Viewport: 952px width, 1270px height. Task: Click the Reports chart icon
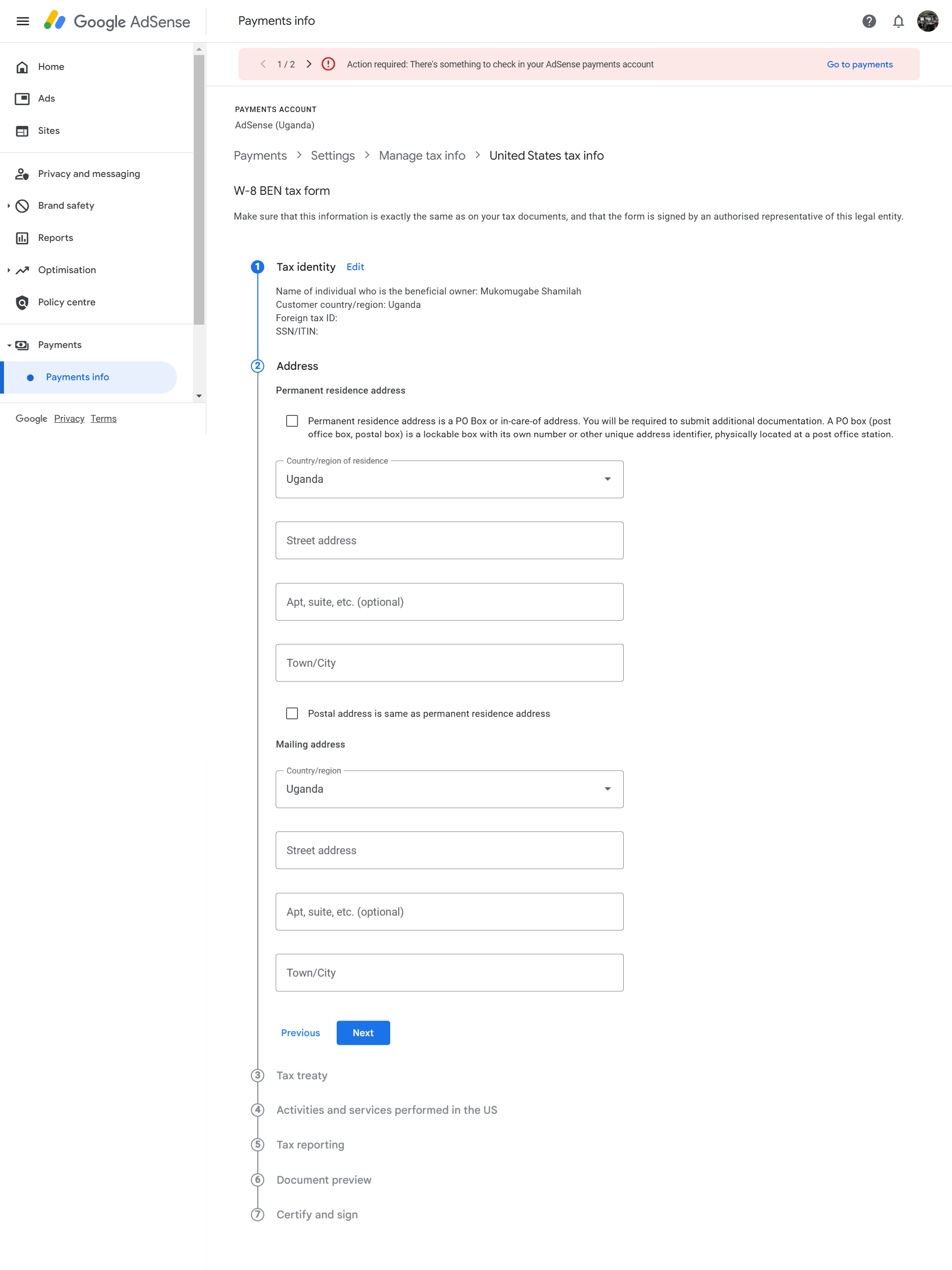22,238
